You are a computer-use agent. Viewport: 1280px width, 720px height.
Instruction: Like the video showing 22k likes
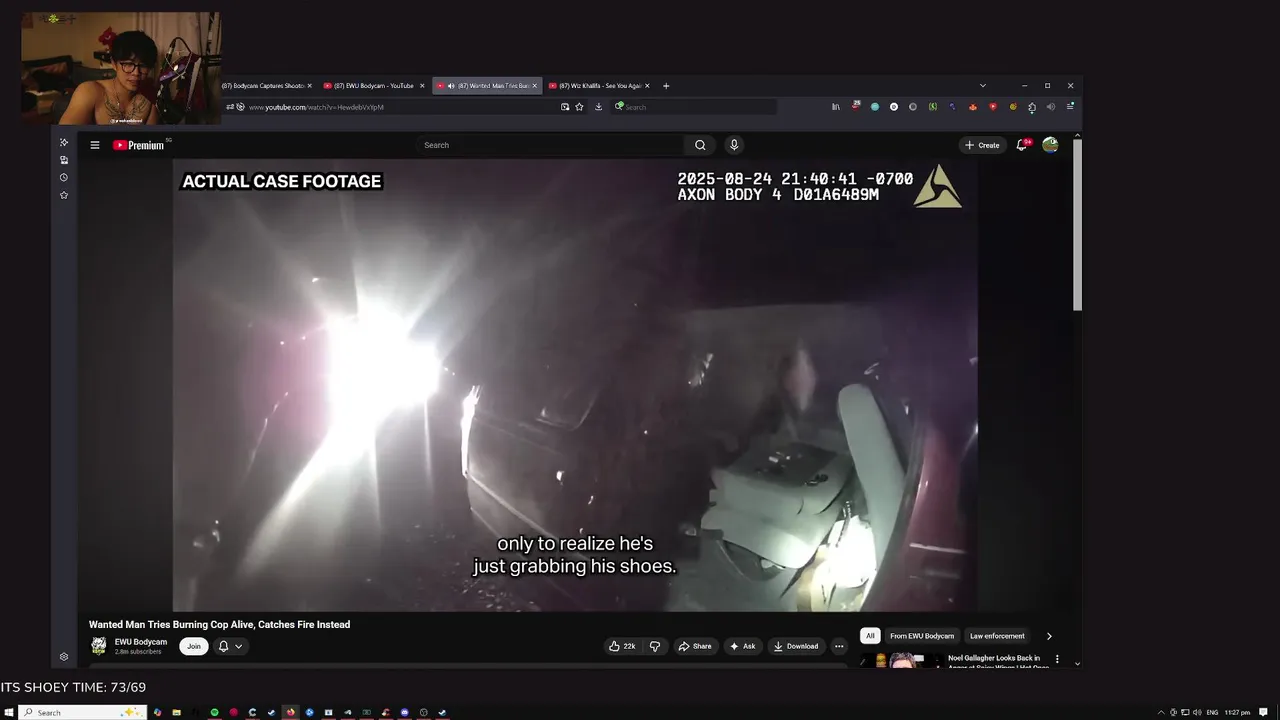[622, 646]
